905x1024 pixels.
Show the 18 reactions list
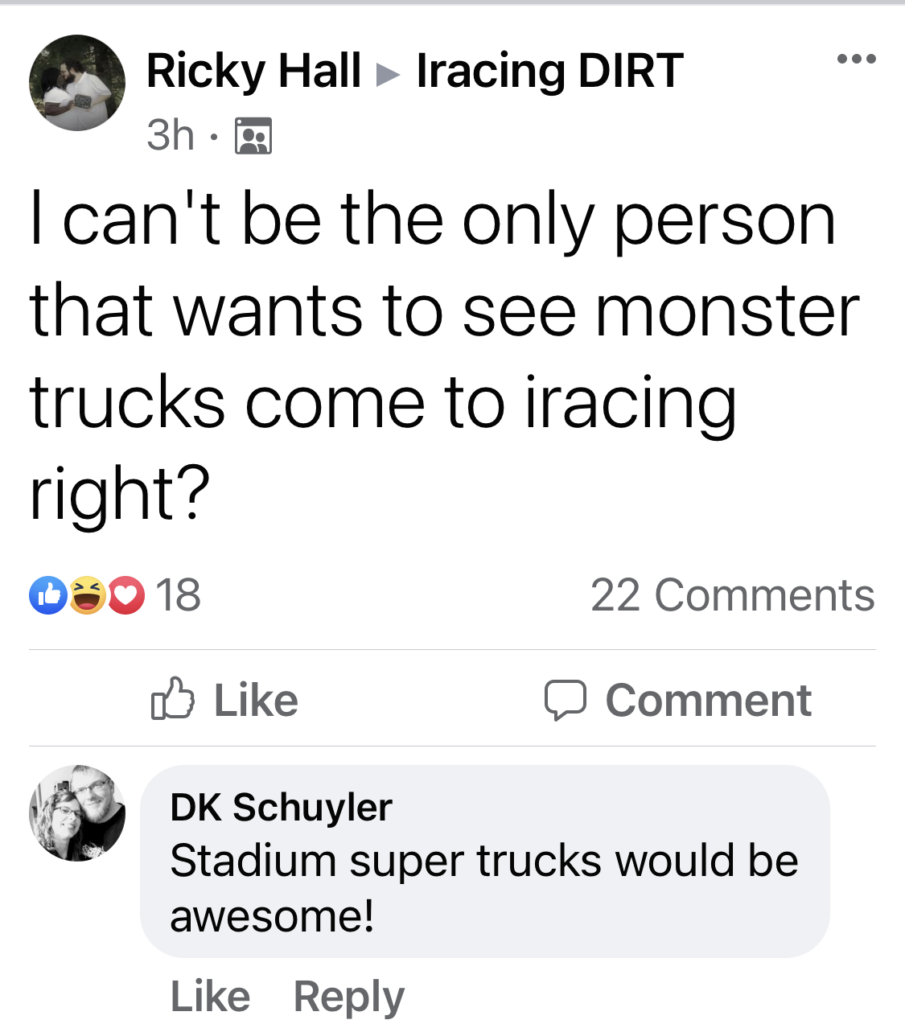pos(179,596)
